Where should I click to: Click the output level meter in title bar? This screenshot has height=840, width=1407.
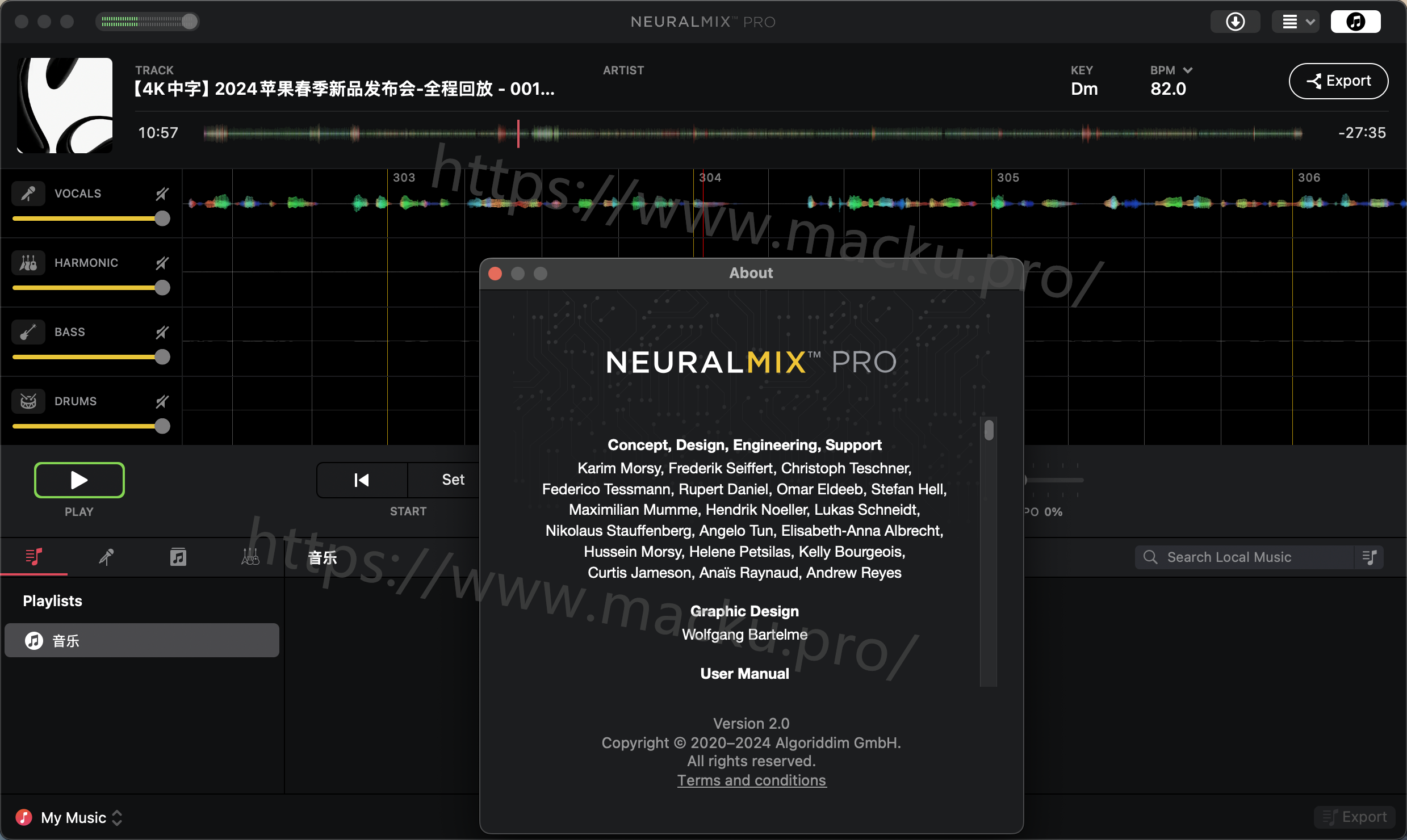(147, 22)
